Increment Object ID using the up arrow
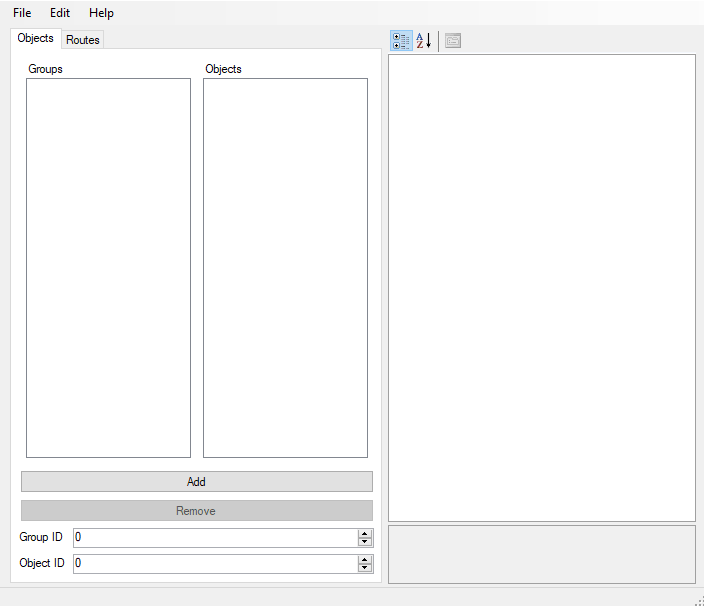Viewport: 704px width, 606px height. (x=365, y=559)
